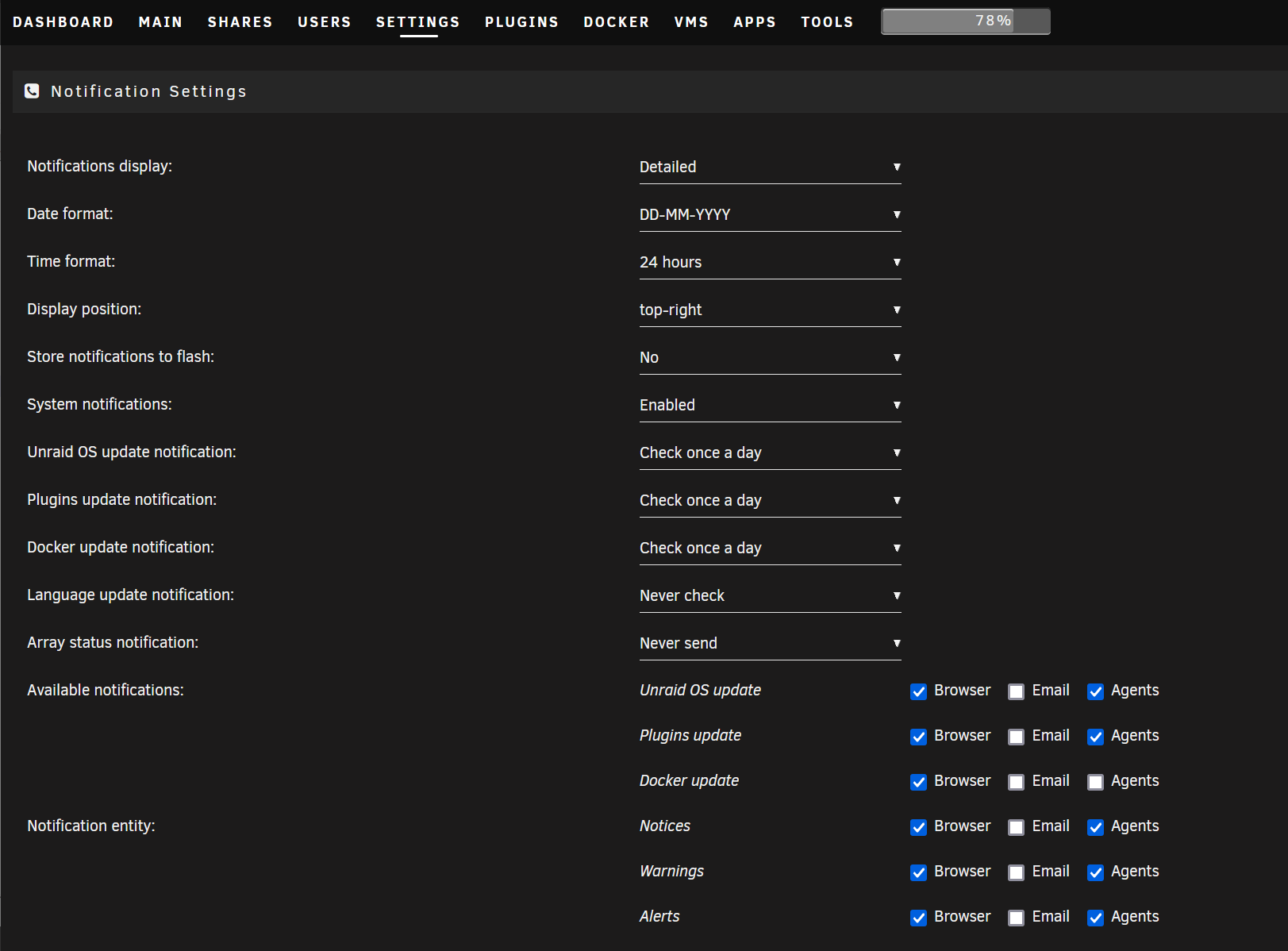The height and width of the screenshot is (951, 1288).
Task: Change the Date format dropdown
Action: (770, 214)
